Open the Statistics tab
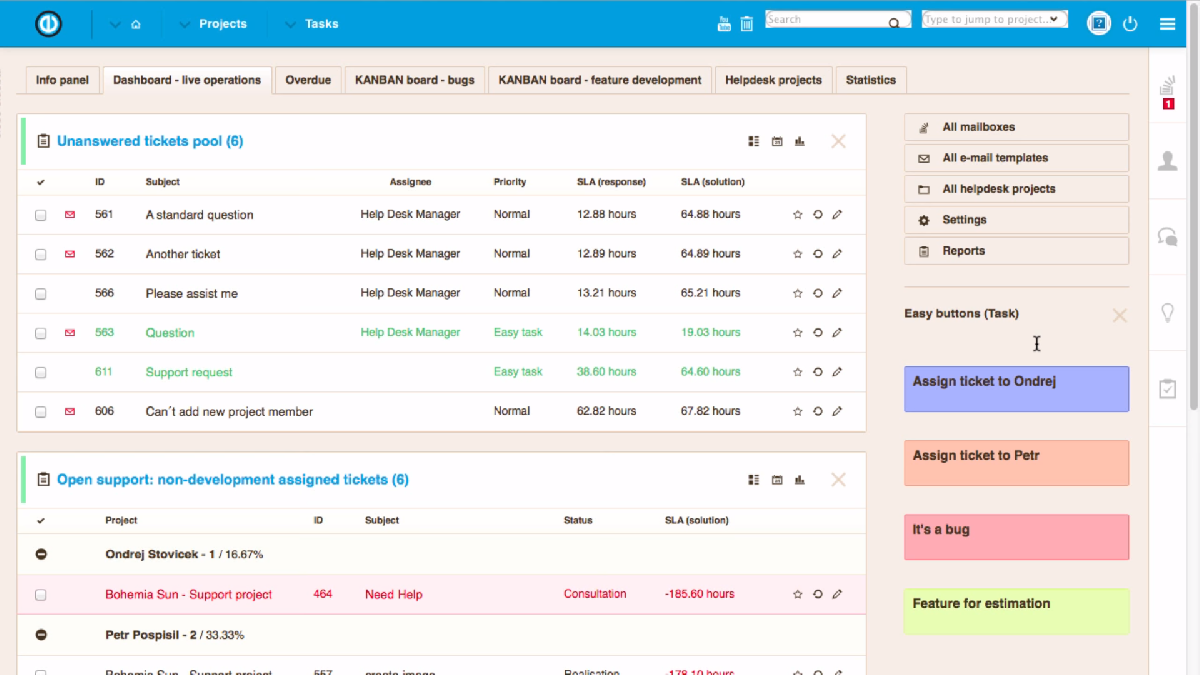Screen dimensions: 1200x675 [x=870, y=80]
